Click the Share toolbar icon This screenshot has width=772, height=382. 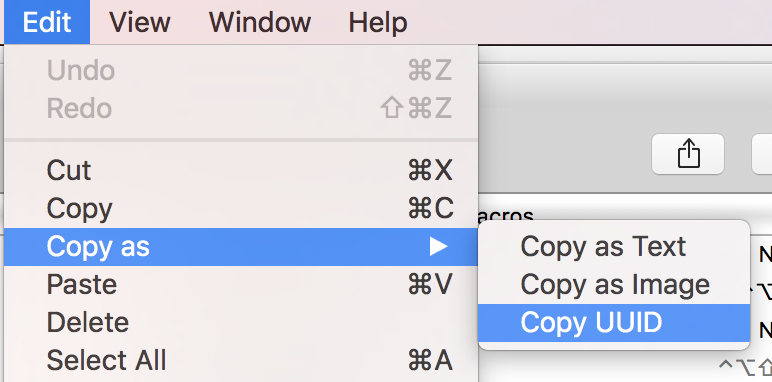pyautogui.click(x=688, y=154)
